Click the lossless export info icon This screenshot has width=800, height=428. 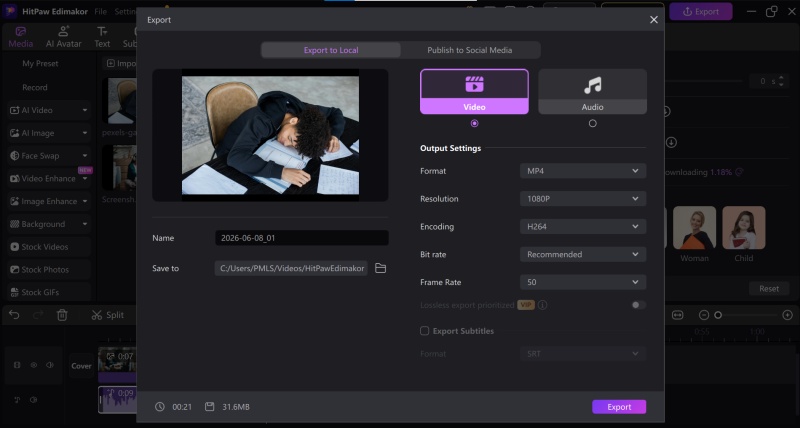(x=543, y=305)
